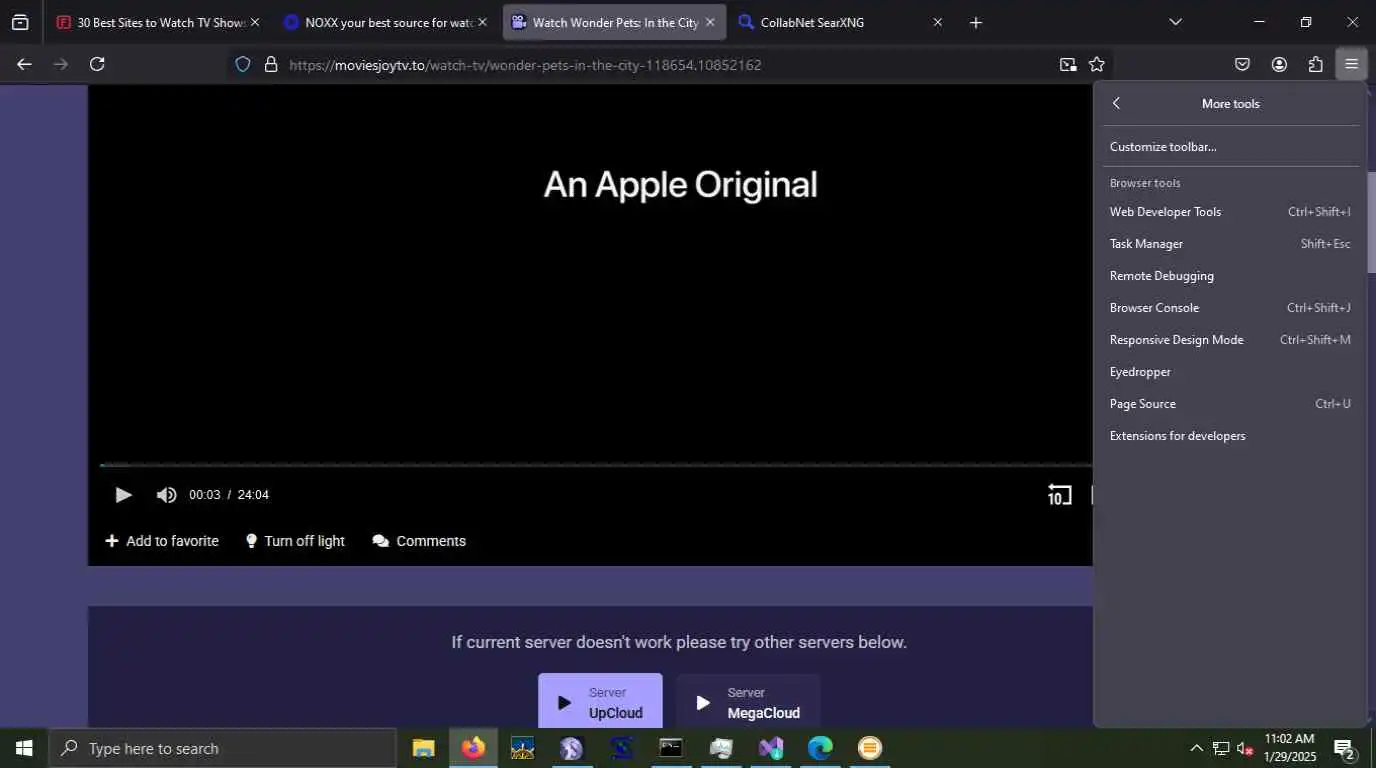Open the list all tabs dropdown arrow

(1175, 22)
